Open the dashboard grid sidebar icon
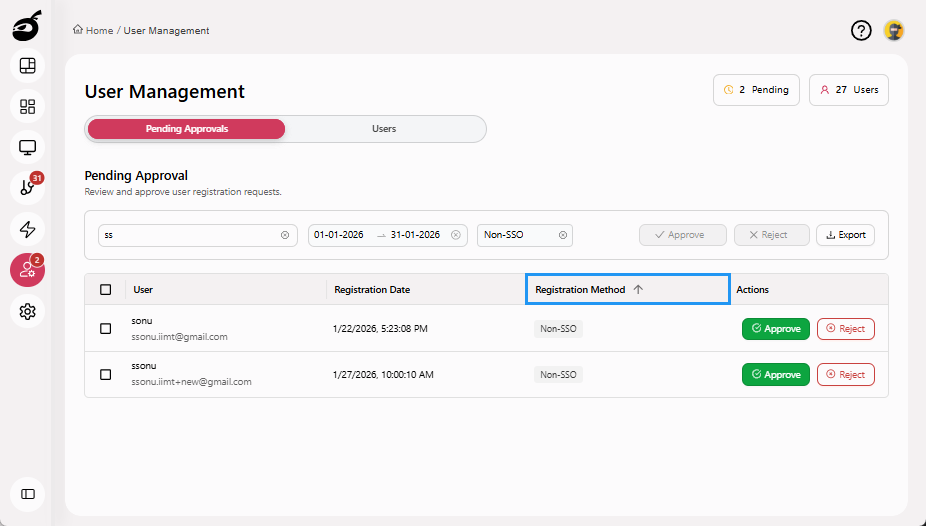Screen dimensions: 926x526 pyautogui.click(x=28, y=106)
